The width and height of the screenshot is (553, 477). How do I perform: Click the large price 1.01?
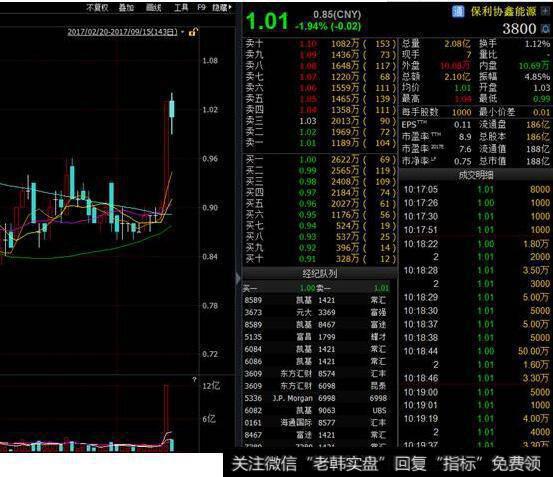click(267, 21)
